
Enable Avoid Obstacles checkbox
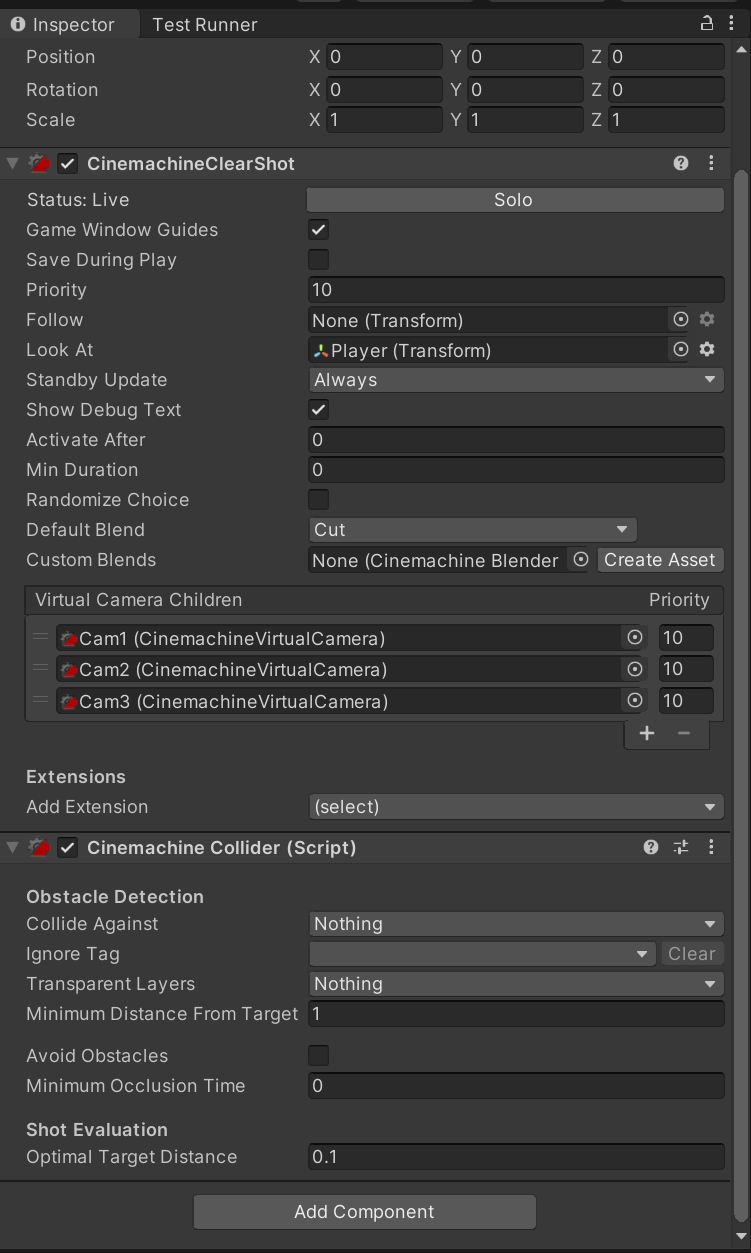click(318, 1056)
